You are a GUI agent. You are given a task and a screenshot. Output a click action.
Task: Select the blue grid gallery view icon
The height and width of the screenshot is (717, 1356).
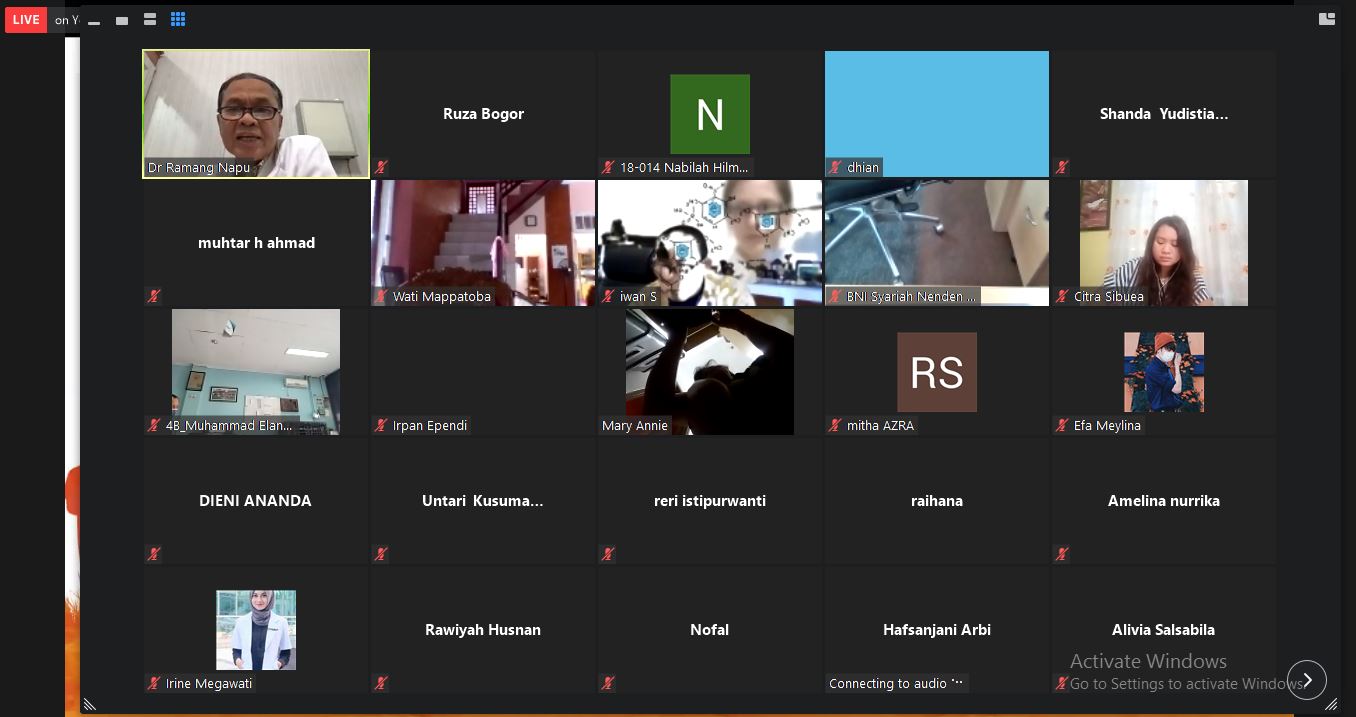pos(178,20)
